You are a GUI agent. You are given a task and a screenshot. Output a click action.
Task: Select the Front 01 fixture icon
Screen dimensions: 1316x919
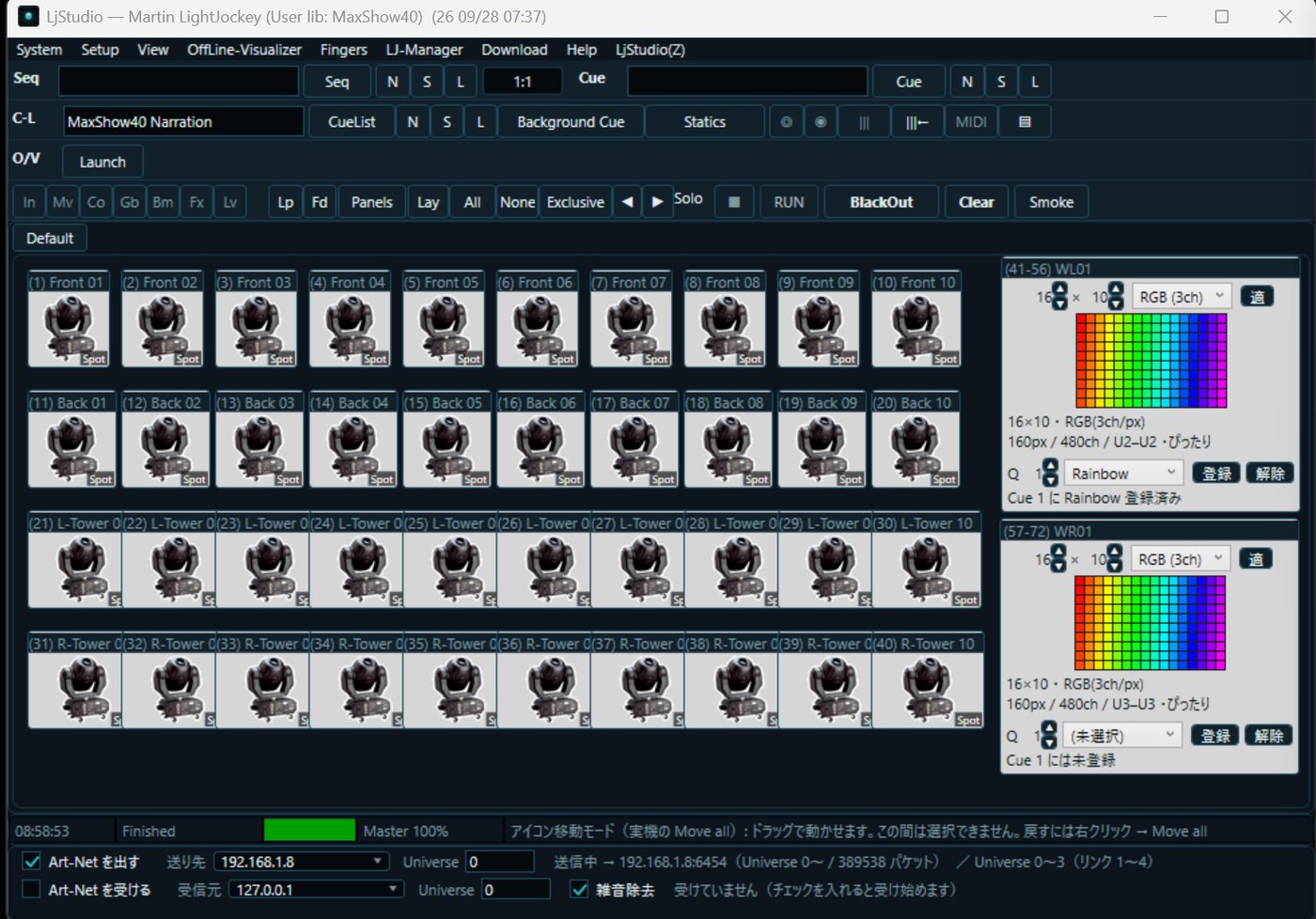coord(69,330)
